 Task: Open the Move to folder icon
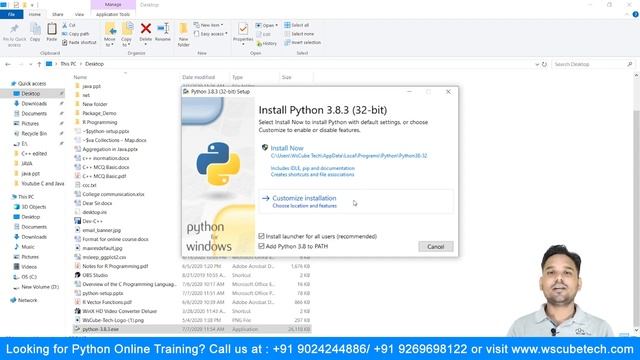110,29
